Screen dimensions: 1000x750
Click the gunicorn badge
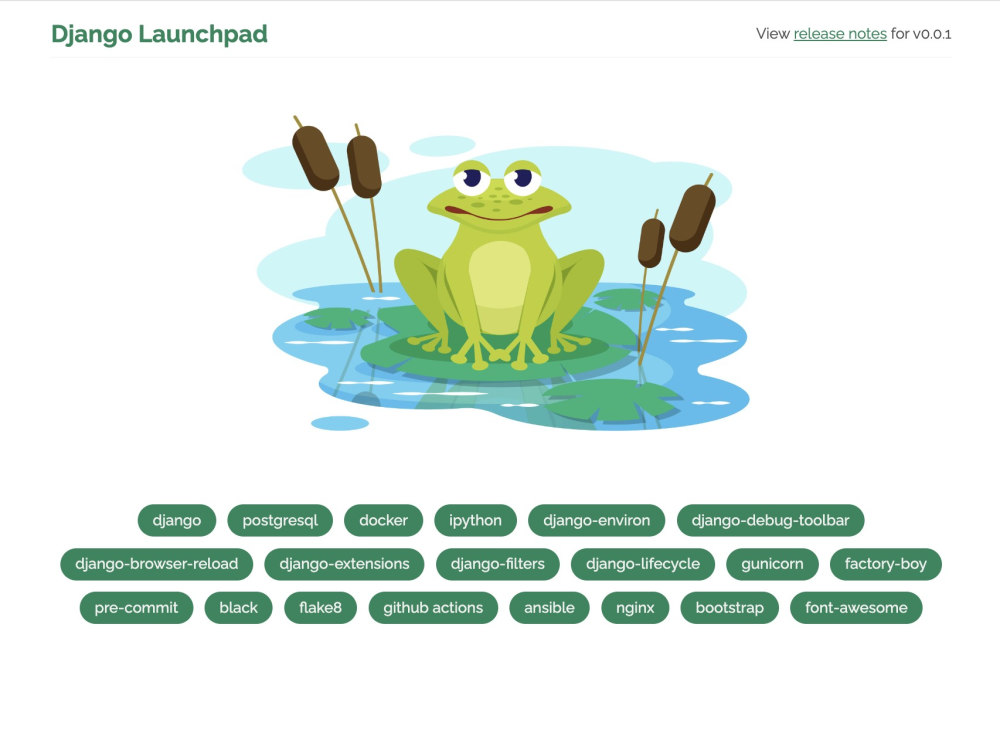click(772, 564)
